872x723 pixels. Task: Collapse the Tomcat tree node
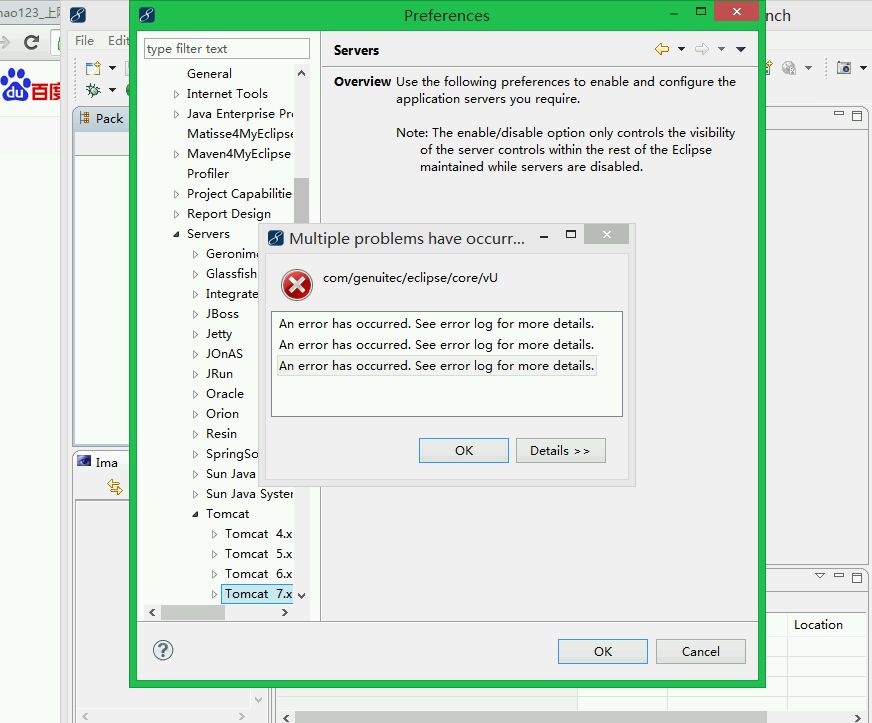[195, 514]
